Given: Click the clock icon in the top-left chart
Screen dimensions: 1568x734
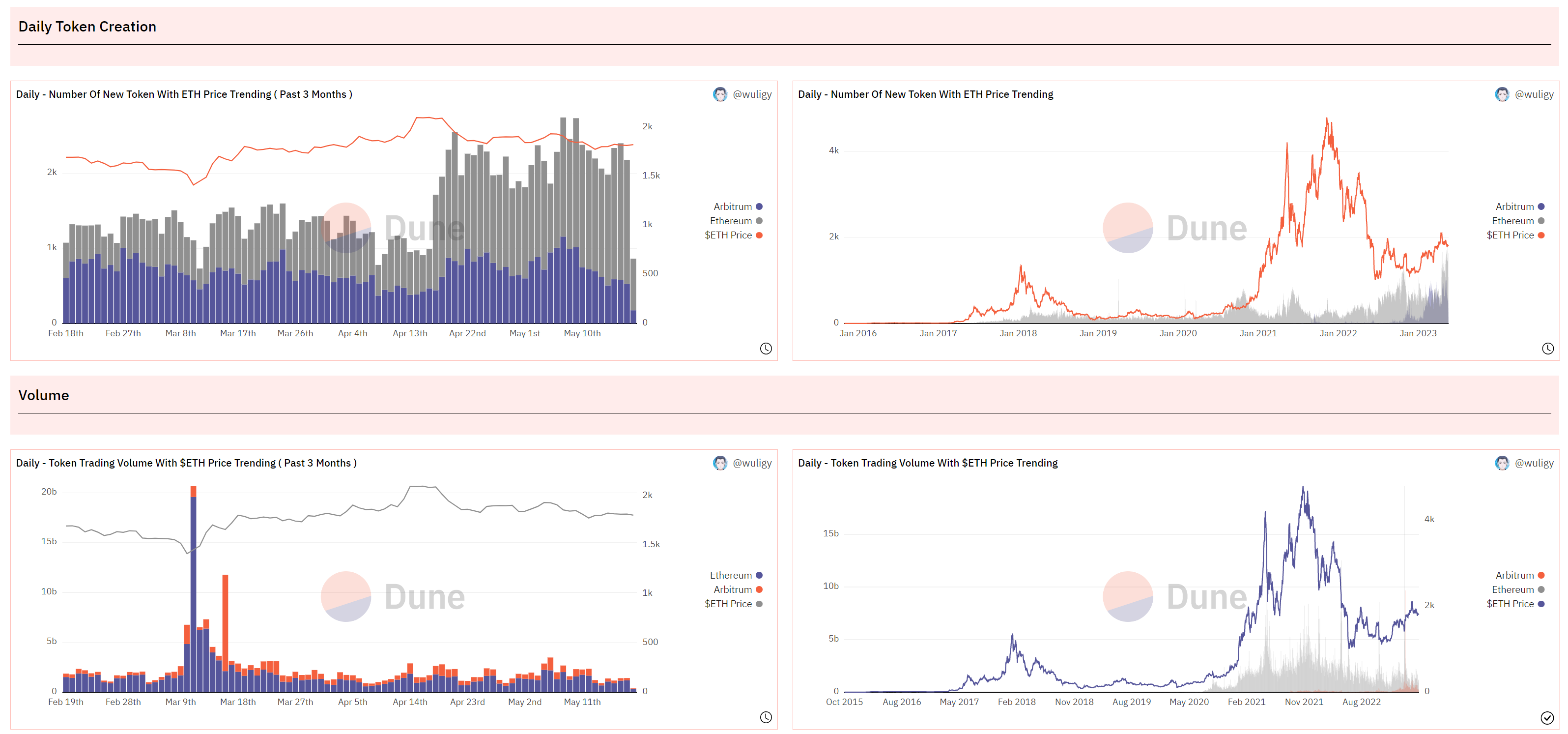Looking at the screenshot, I should (x=766, y=349).
